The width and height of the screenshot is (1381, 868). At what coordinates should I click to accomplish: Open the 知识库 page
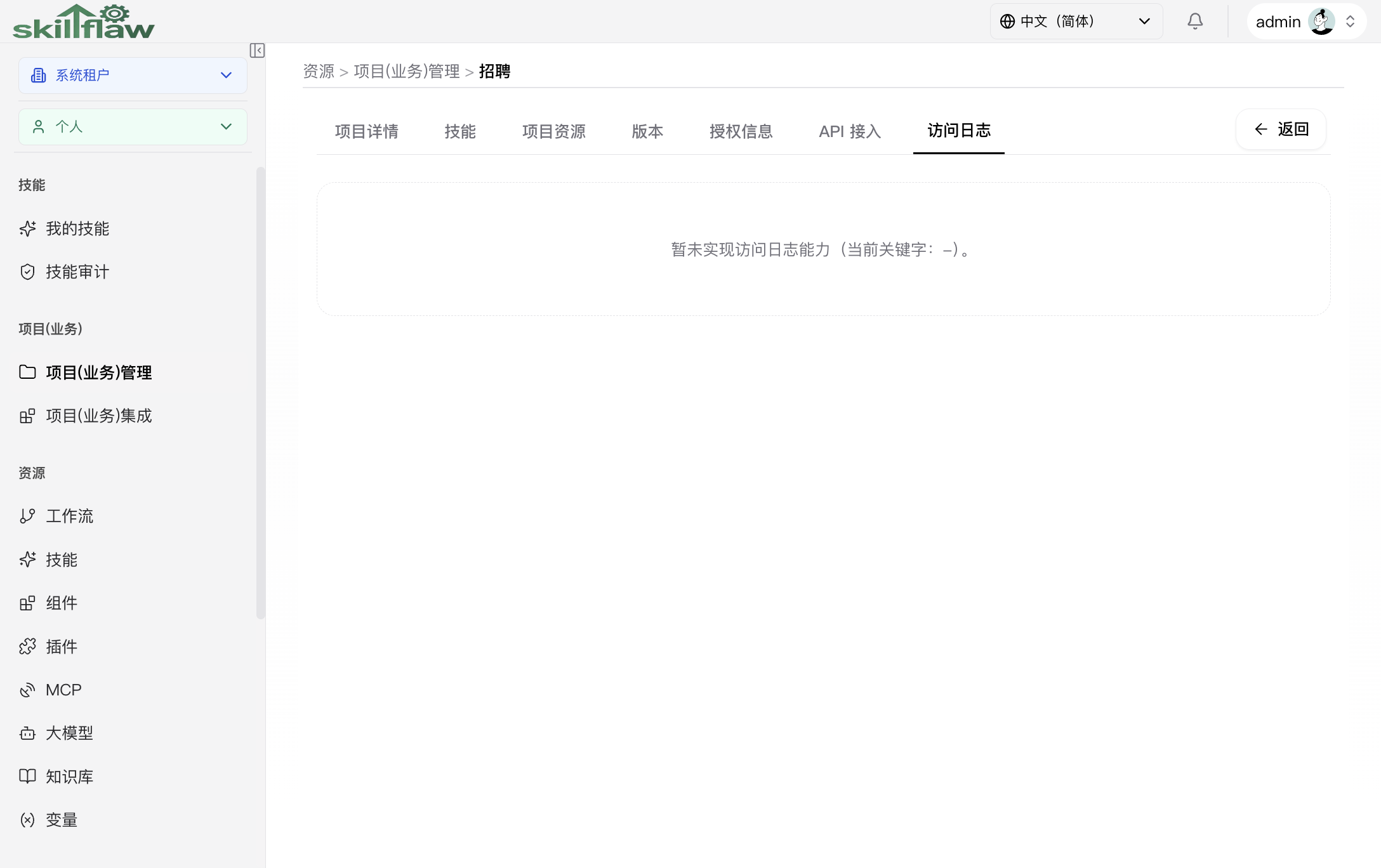133,776
